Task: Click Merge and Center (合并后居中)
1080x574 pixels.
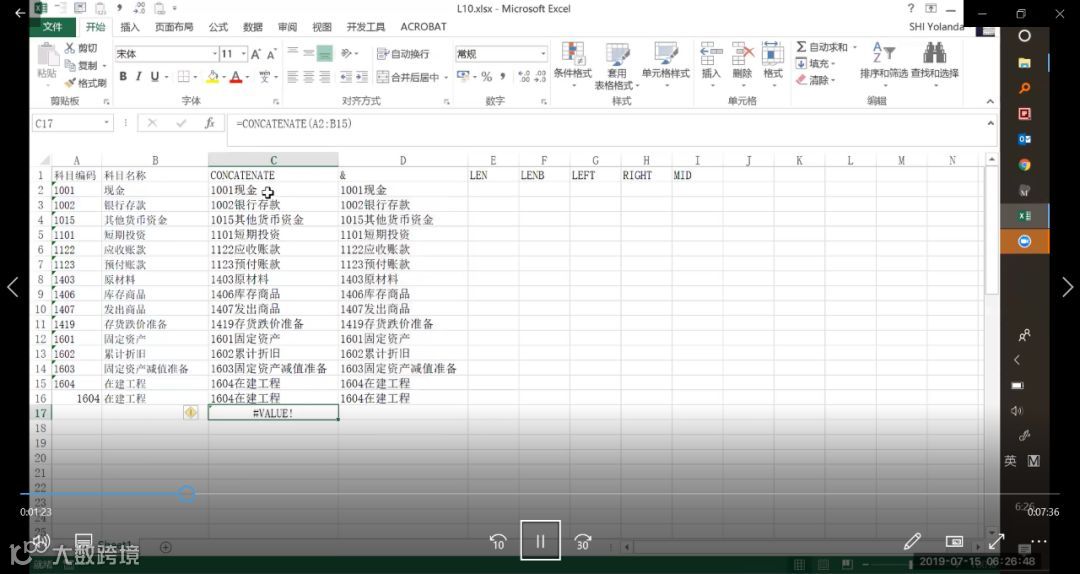Action: pos(408,76)
